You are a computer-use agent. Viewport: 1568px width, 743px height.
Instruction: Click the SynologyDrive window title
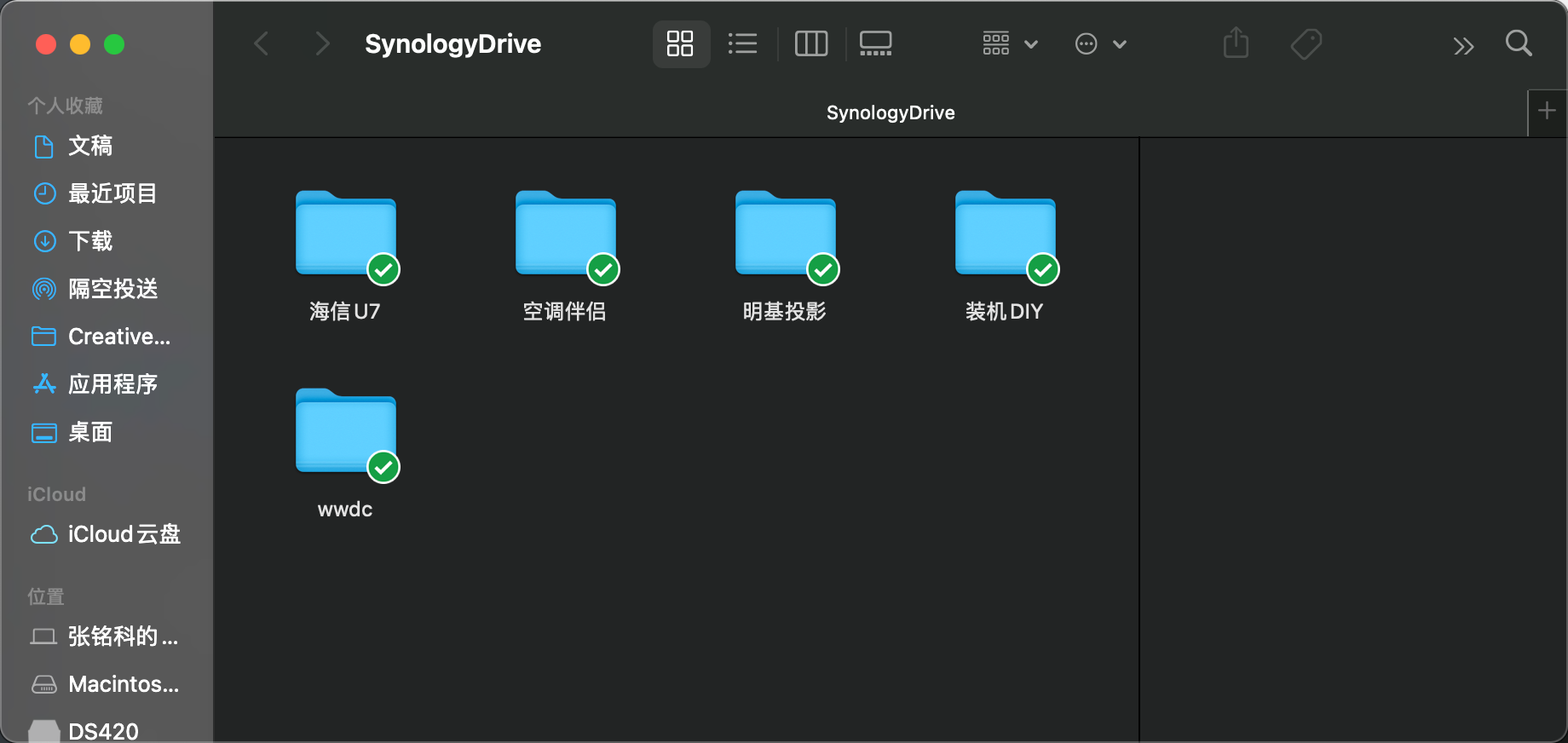(x=453, y=43)
